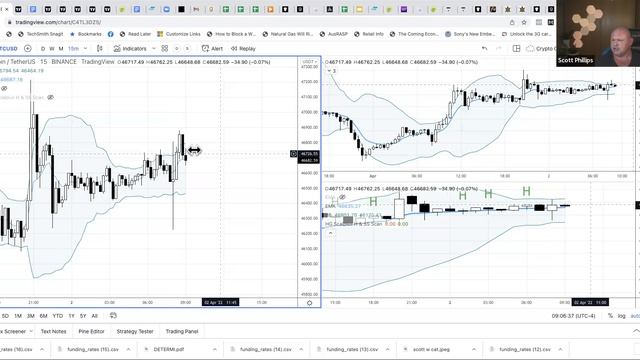Click the price axis crosshair target icon
Screen dimensions: 640x360
pos(293,154)
